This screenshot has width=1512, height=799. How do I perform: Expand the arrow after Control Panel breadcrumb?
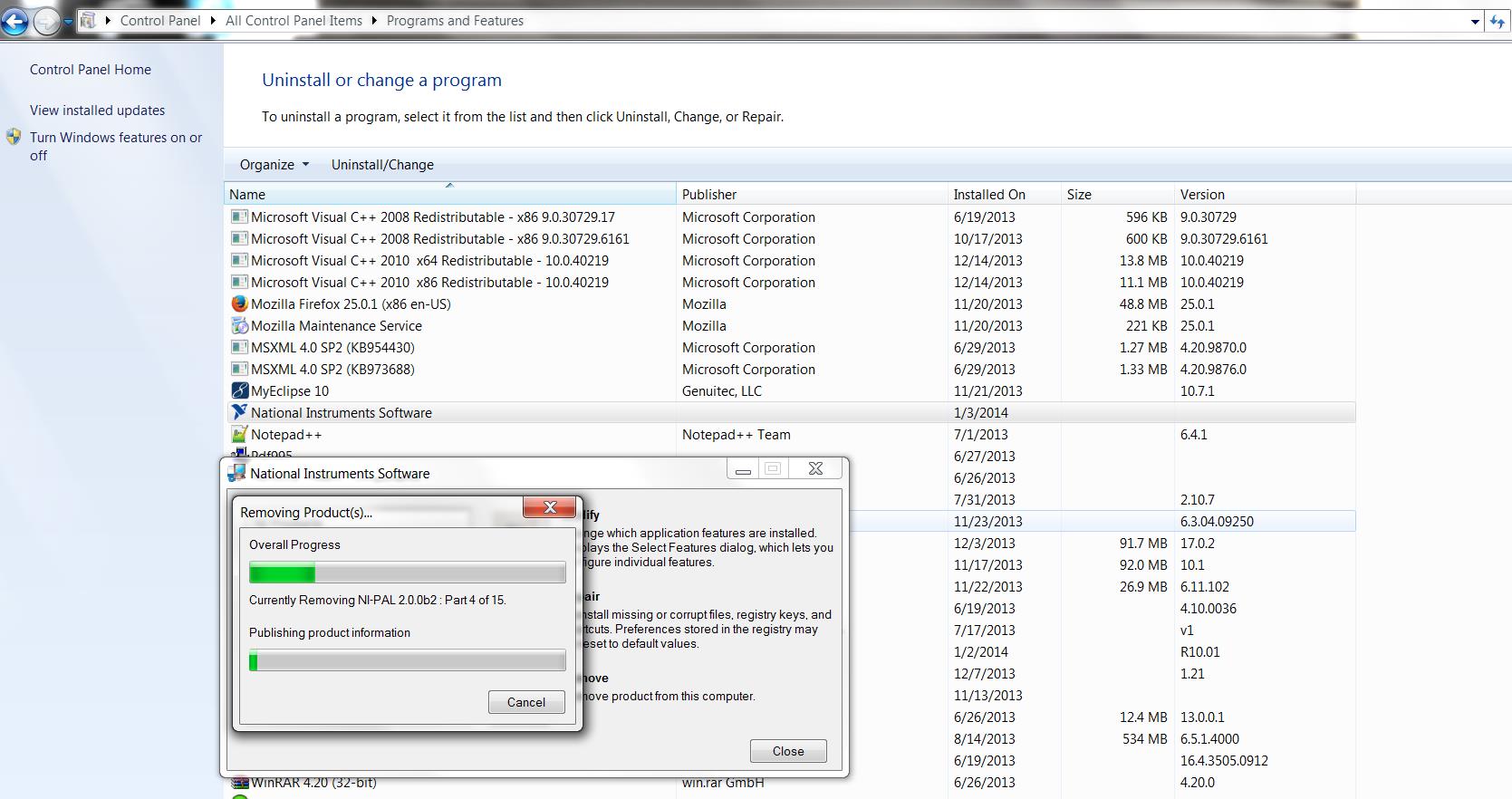pyautogui.click(x=213, y=21)
